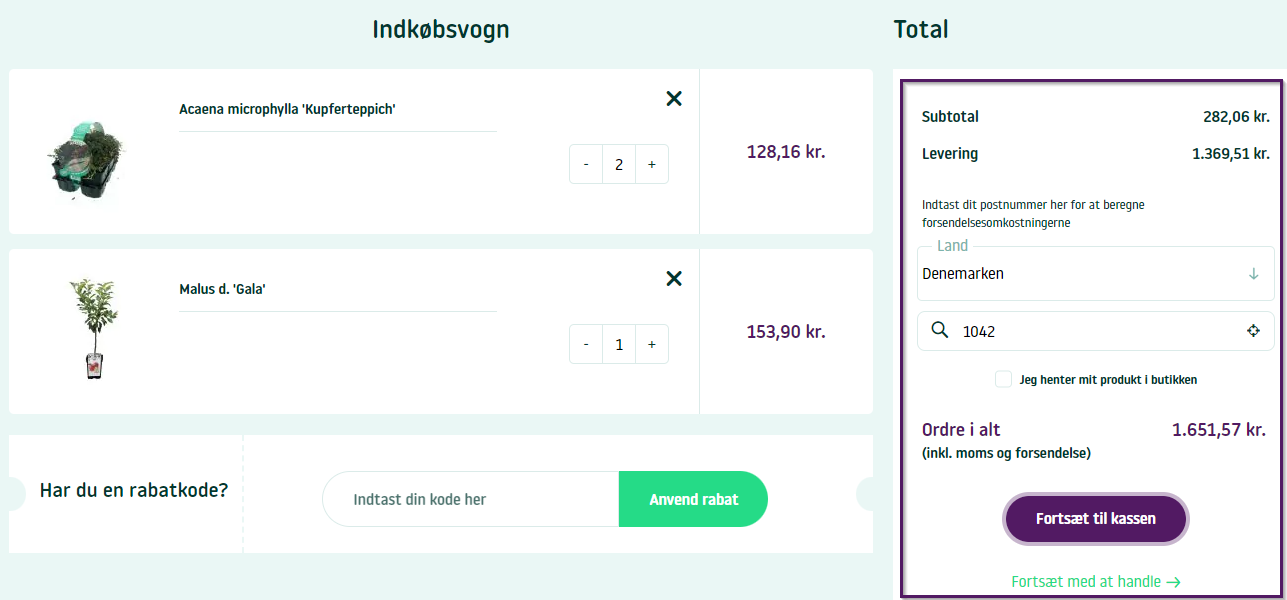Viewport: 1287px width, 600px height.
Task: Decrease quantity of Acaena microphylla
Action: [x=586, y=164]
